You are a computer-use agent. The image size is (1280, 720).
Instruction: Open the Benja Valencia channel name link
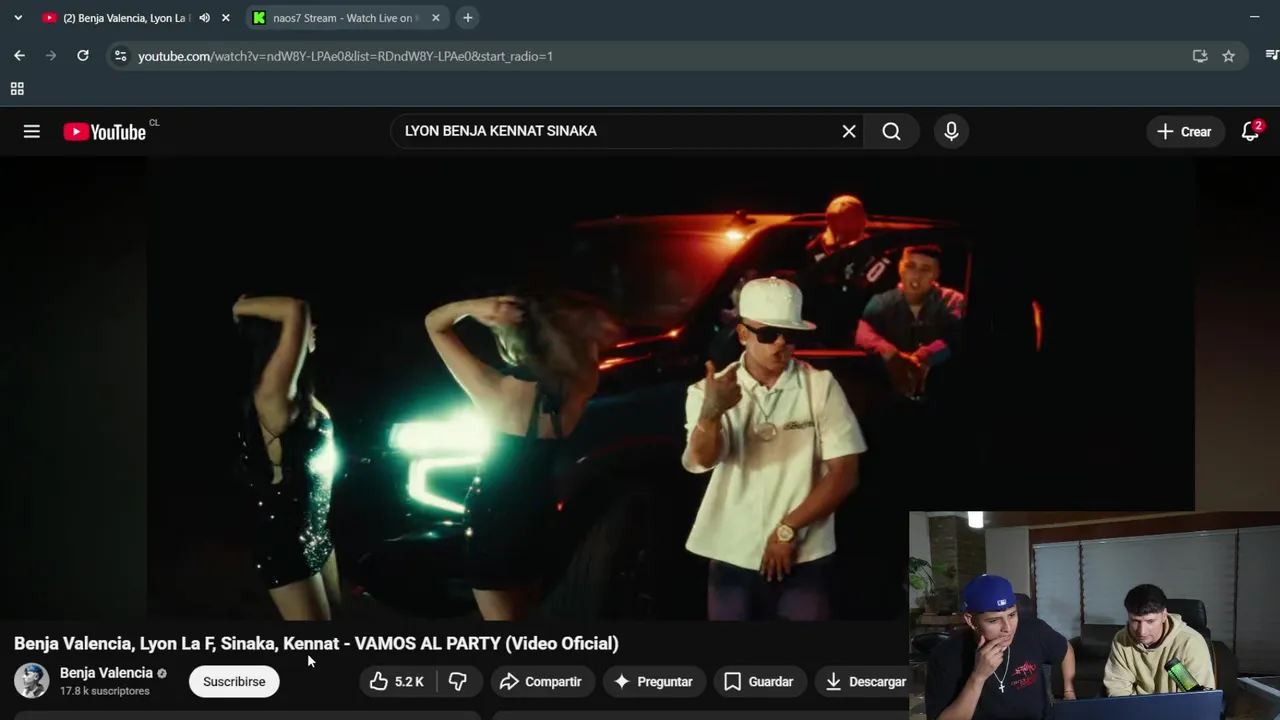click(x=106, y=673)
